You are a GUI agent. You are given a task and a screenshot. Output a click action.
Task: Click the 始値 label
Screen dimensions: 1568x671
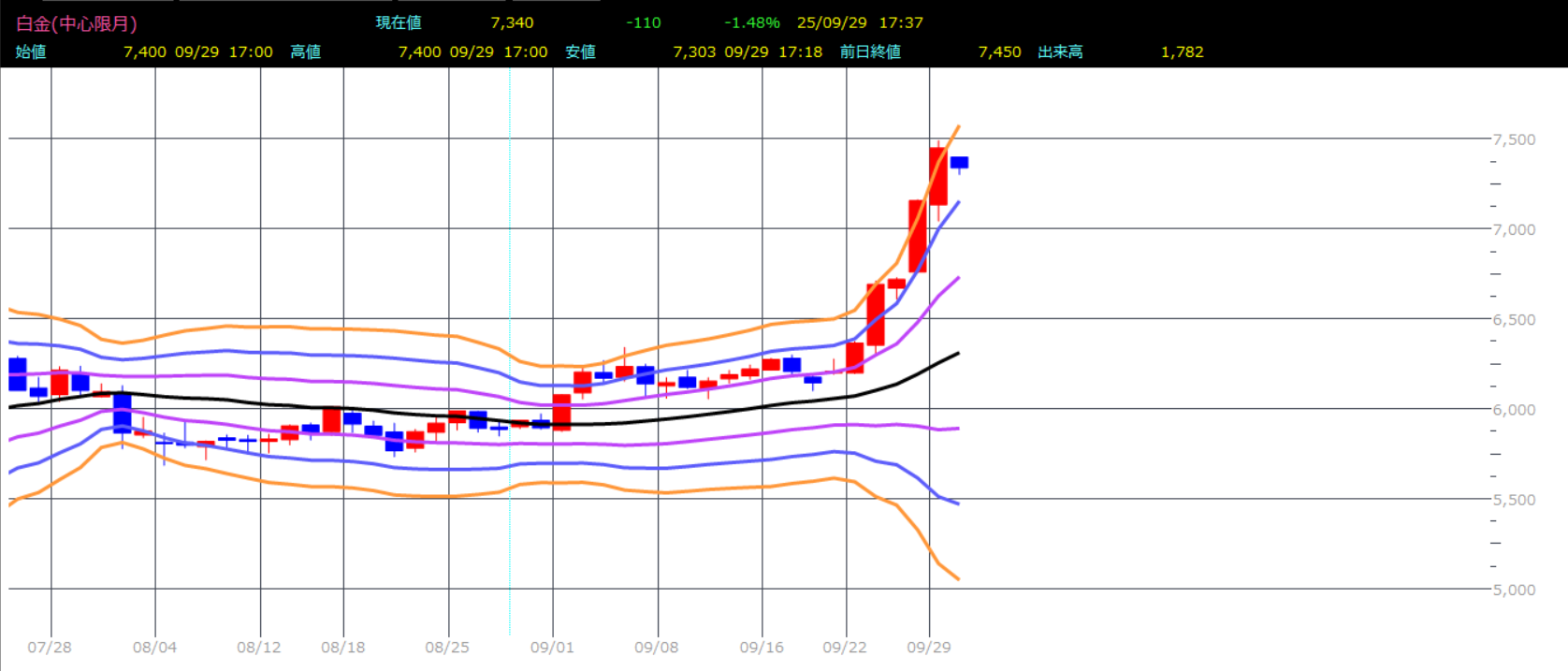click(31, 52)
